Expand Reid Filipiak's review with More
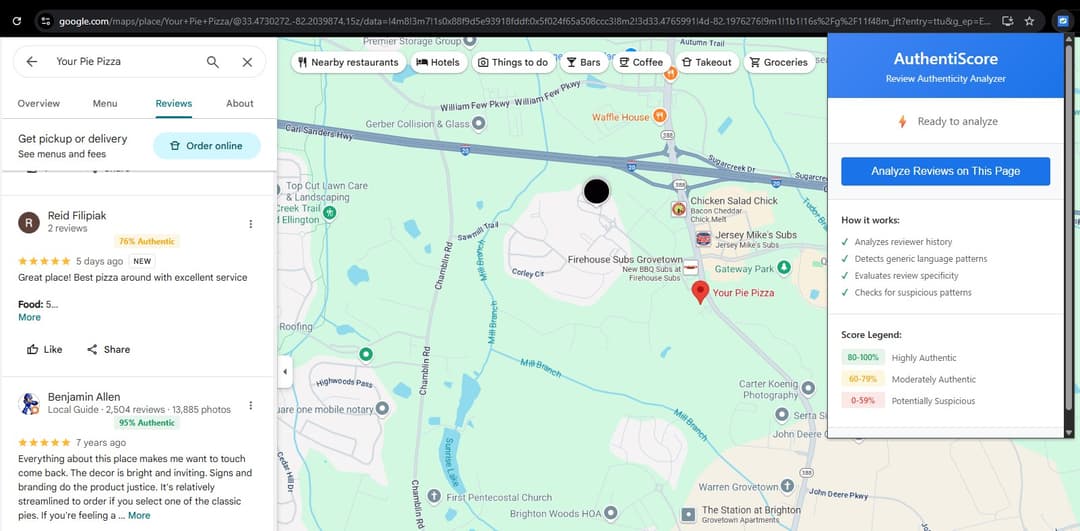Image resolution: width=1080 pixels, height=531 pixels. pyautogui.click(x=29, y=317)
